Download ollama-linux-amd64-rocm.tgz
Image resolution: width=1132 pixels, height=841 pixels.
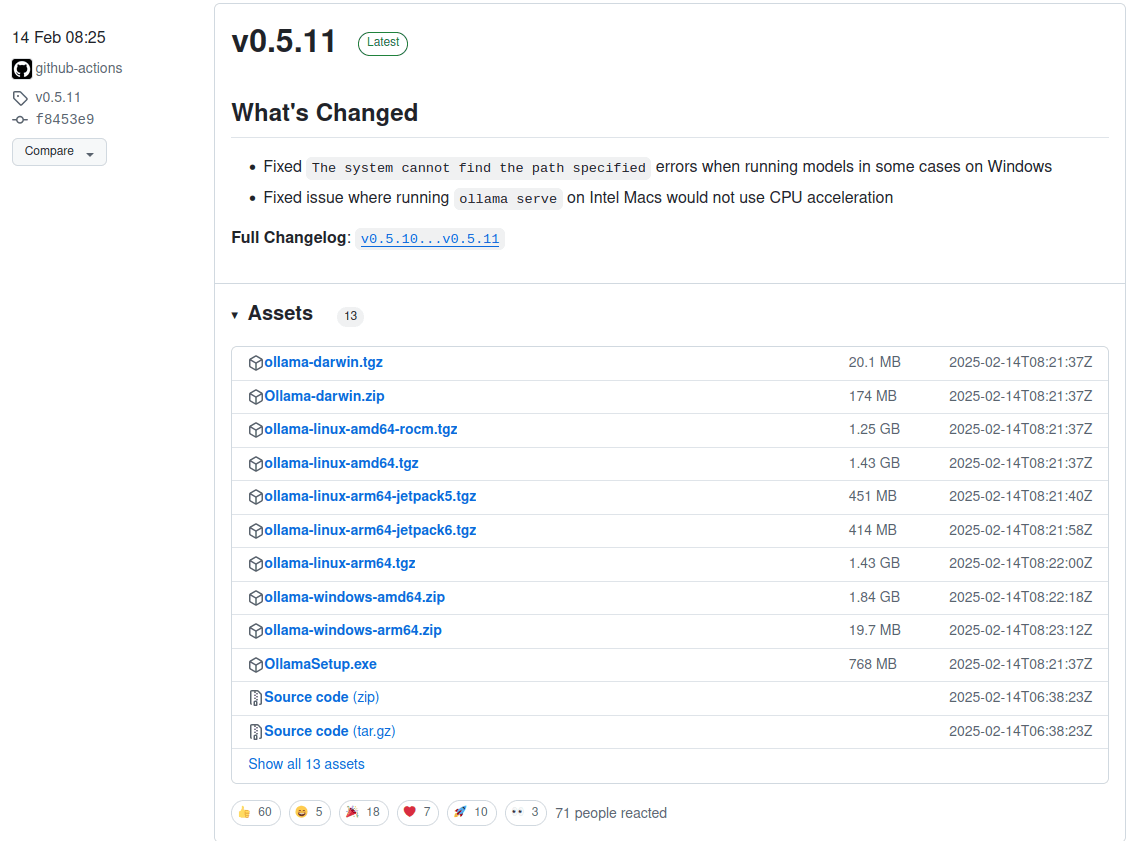click(361, 430)
